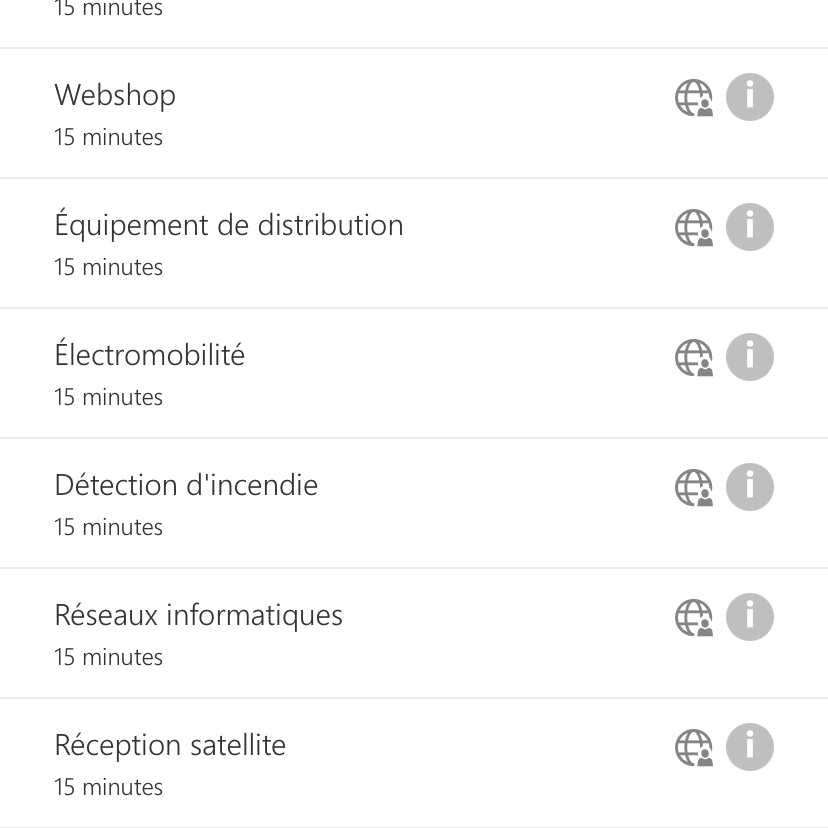
Task: Choose the Équipement de distribution service
Action: (x=229, y=225)
